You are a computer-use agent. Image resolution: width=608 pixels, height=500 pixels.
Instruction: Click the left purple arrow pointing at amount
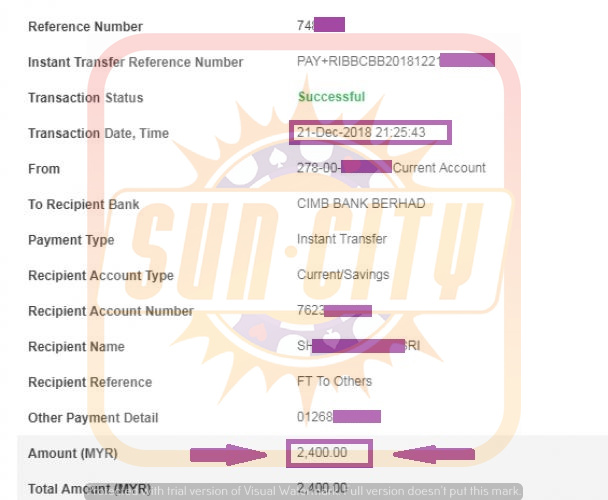point(228,455)
